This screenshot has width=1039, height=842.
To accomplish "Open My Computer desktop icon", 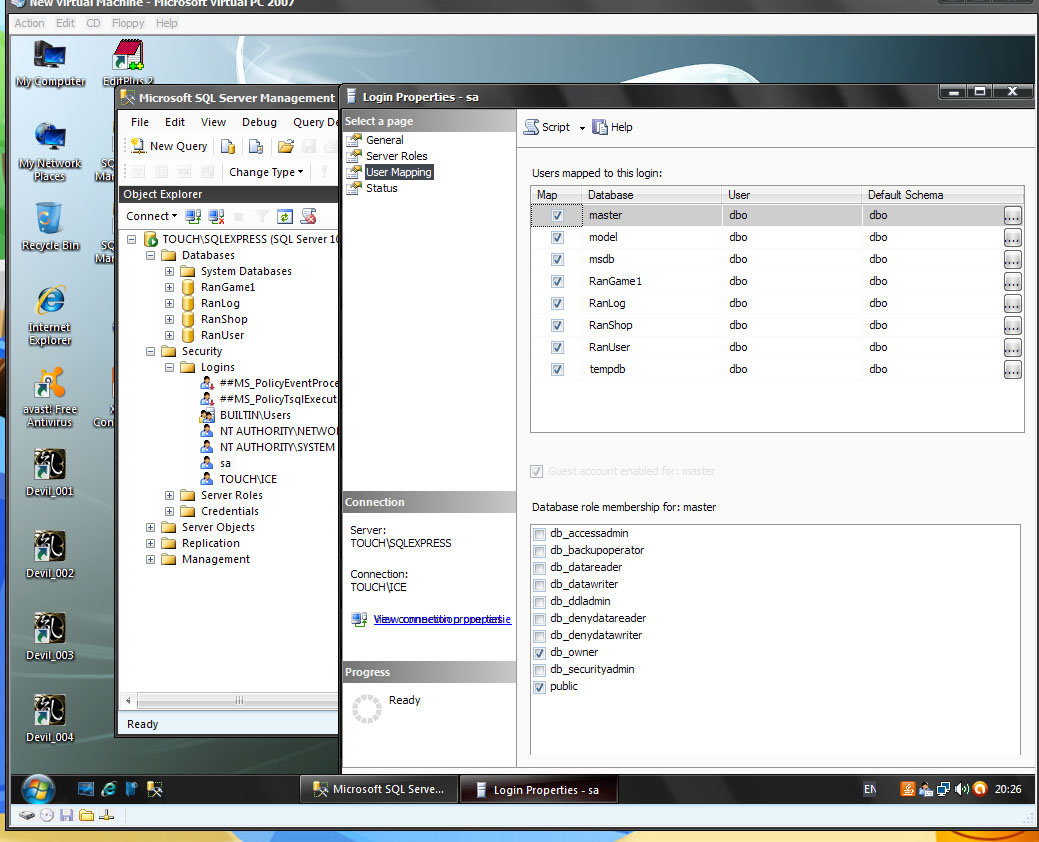I will point(50,64).
